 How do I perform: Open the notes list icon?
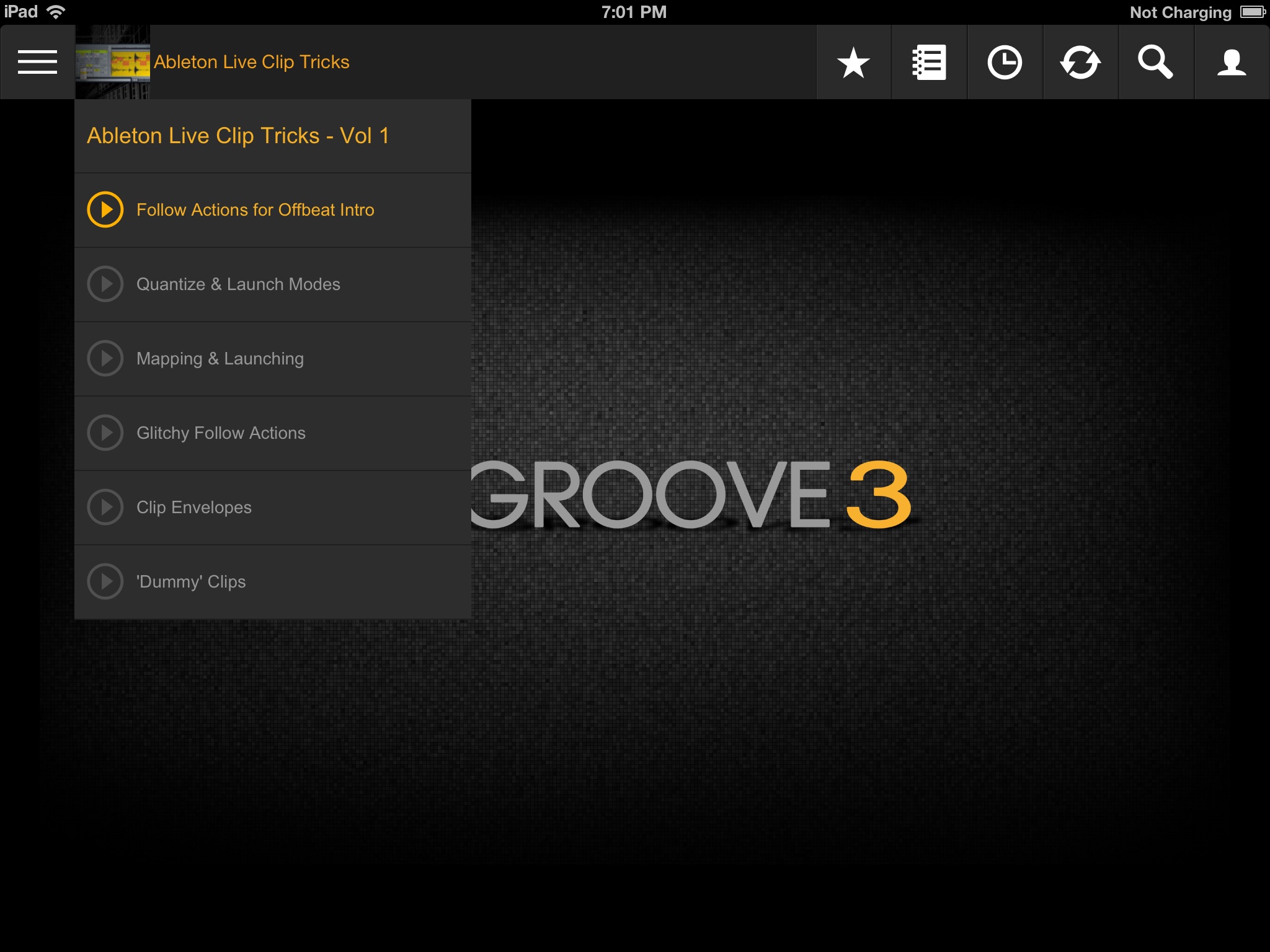(x=929, y=62)
